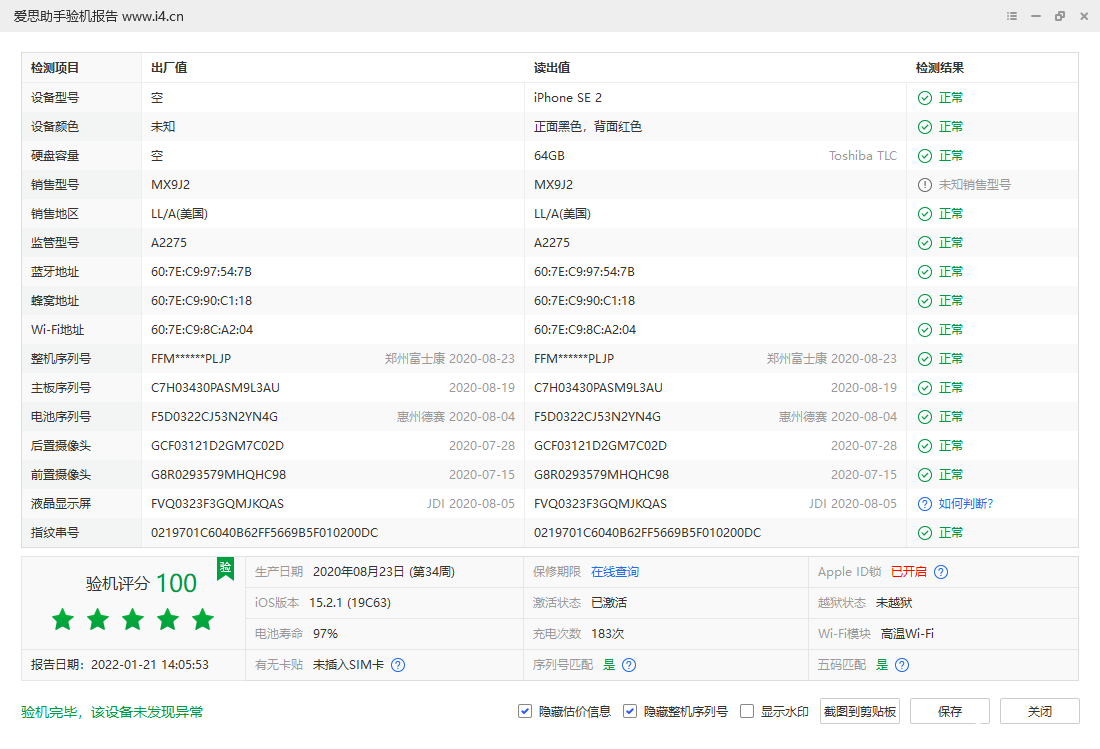
Task: Click the green check icon for 指纹串号 row
Action: [x=925, y=533]
